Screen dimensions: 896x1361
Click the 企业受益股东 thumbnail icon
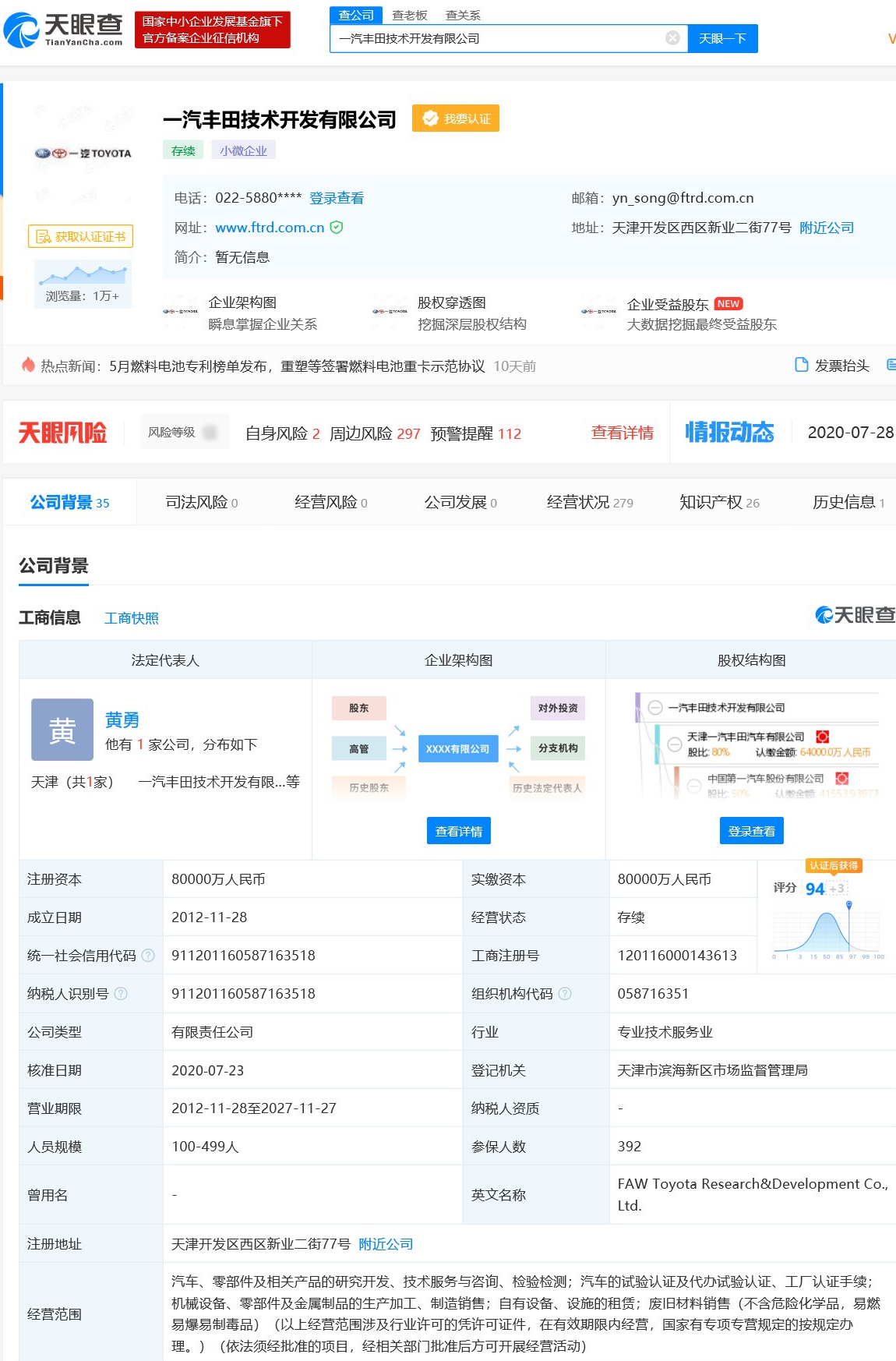598,312
